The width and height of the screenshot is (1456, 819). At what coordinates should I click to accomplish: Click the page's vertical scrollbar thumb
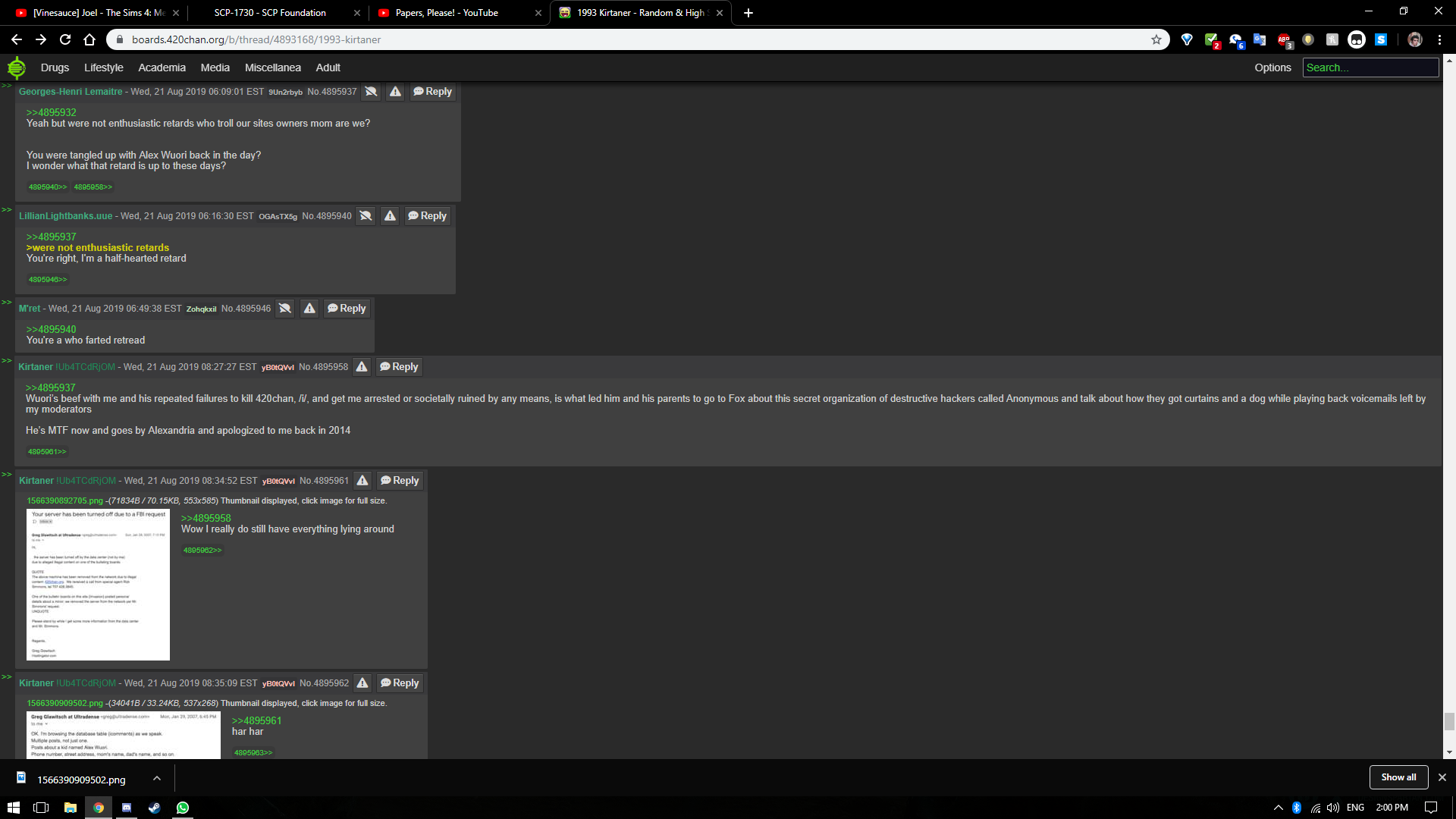[1449, 720]
